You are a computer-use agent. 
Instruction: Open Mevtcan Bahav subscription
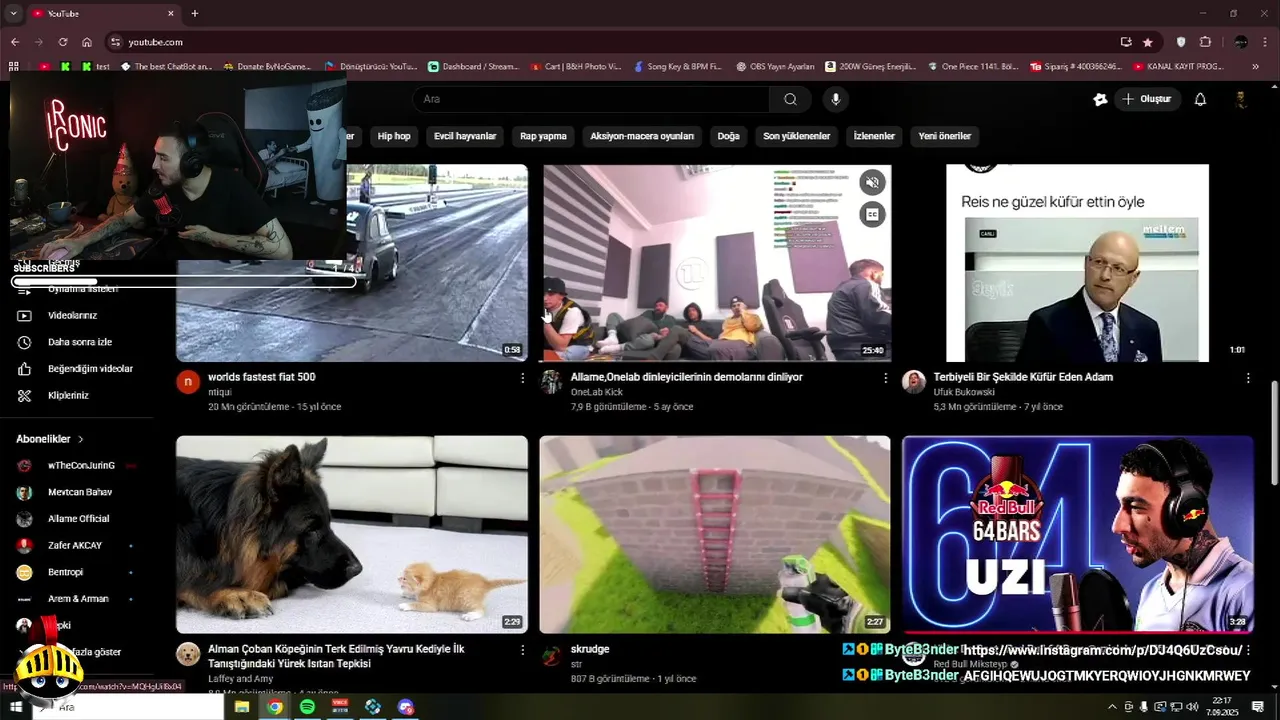[x=80, y=492]
